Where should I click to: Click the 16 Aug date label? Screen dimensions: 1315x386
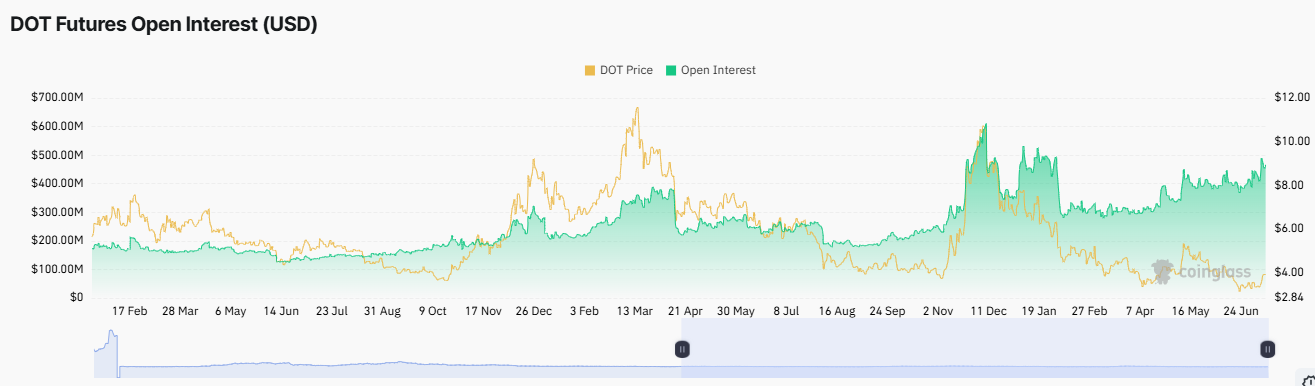tap(837, 312)
